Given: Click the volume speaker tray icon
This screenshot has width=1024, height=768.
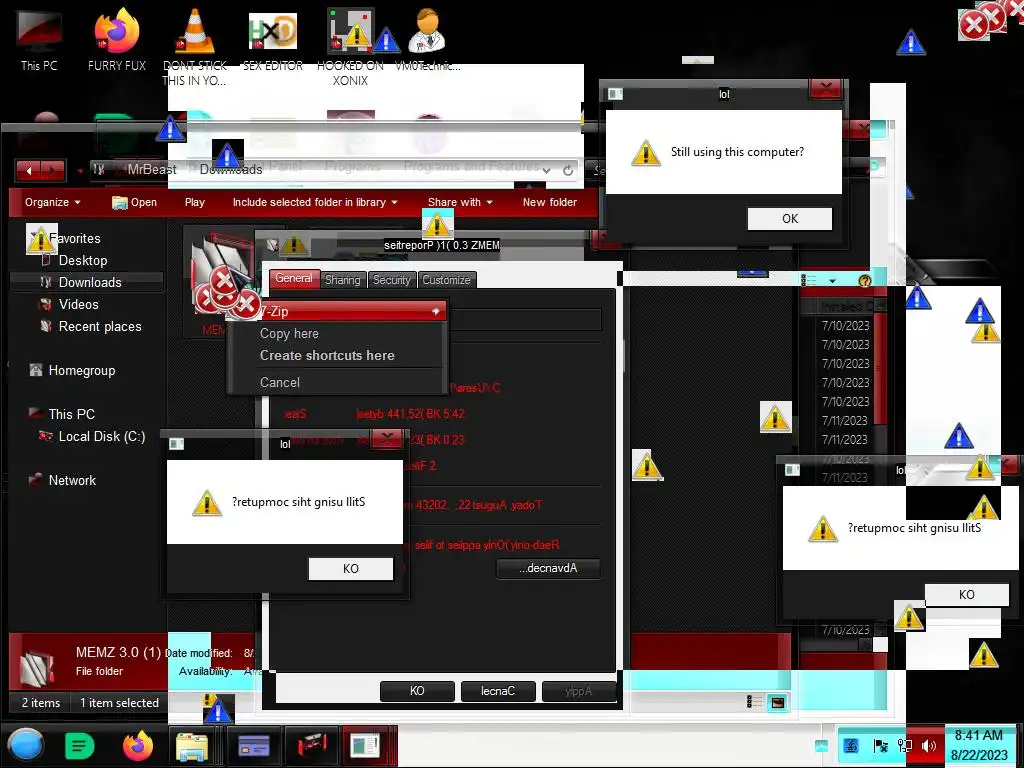Looking at the screenshot, I should tap(928, 745).
